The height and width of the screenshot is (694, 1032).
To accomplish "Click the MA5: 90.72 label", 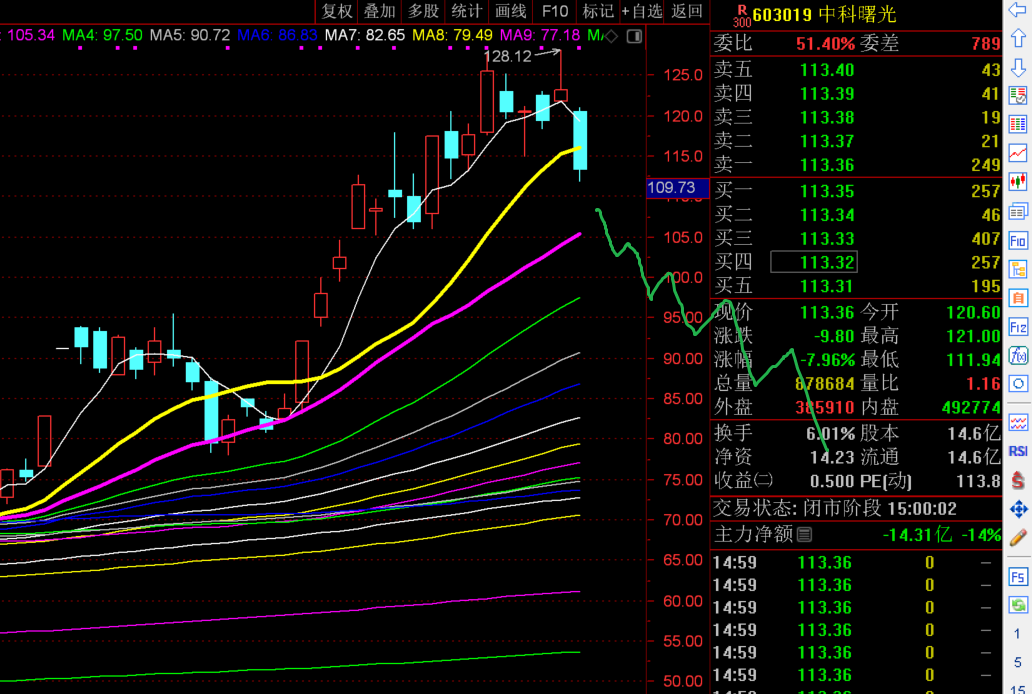I will (x=190, y=36).
